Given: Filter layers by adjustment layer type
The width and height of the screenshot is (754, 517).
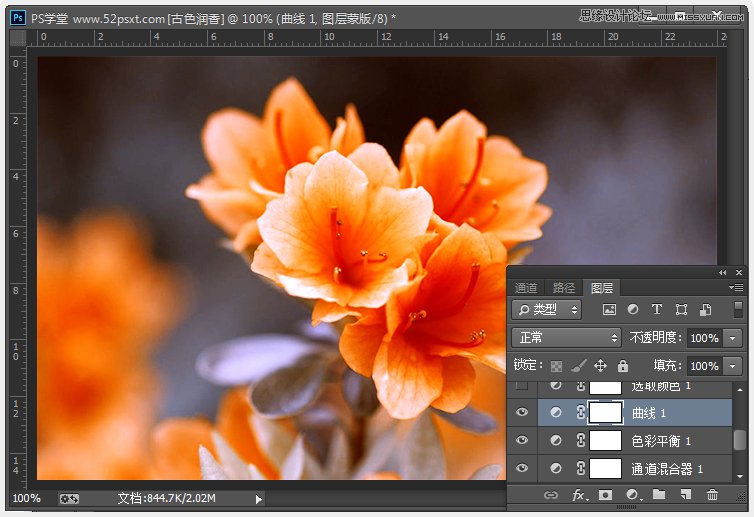Looking at the screenshot, I should (633, 309).
